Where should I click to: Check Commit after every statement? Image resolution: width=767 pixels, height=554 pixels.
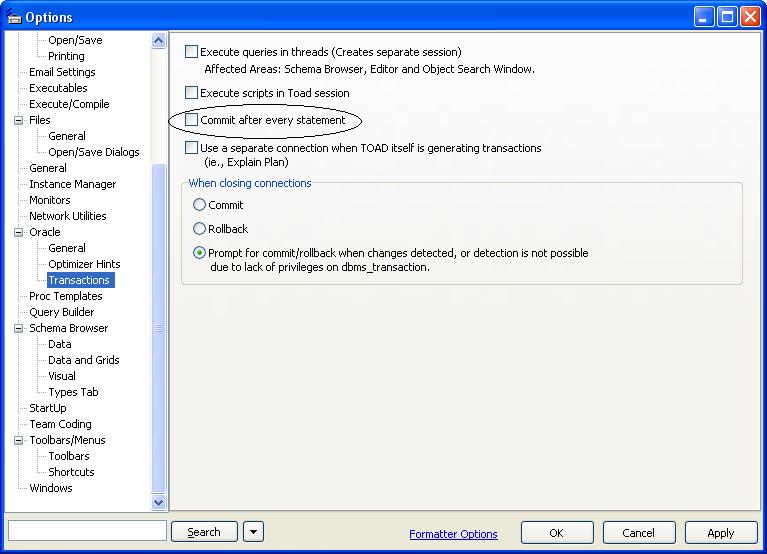(192, 120)
